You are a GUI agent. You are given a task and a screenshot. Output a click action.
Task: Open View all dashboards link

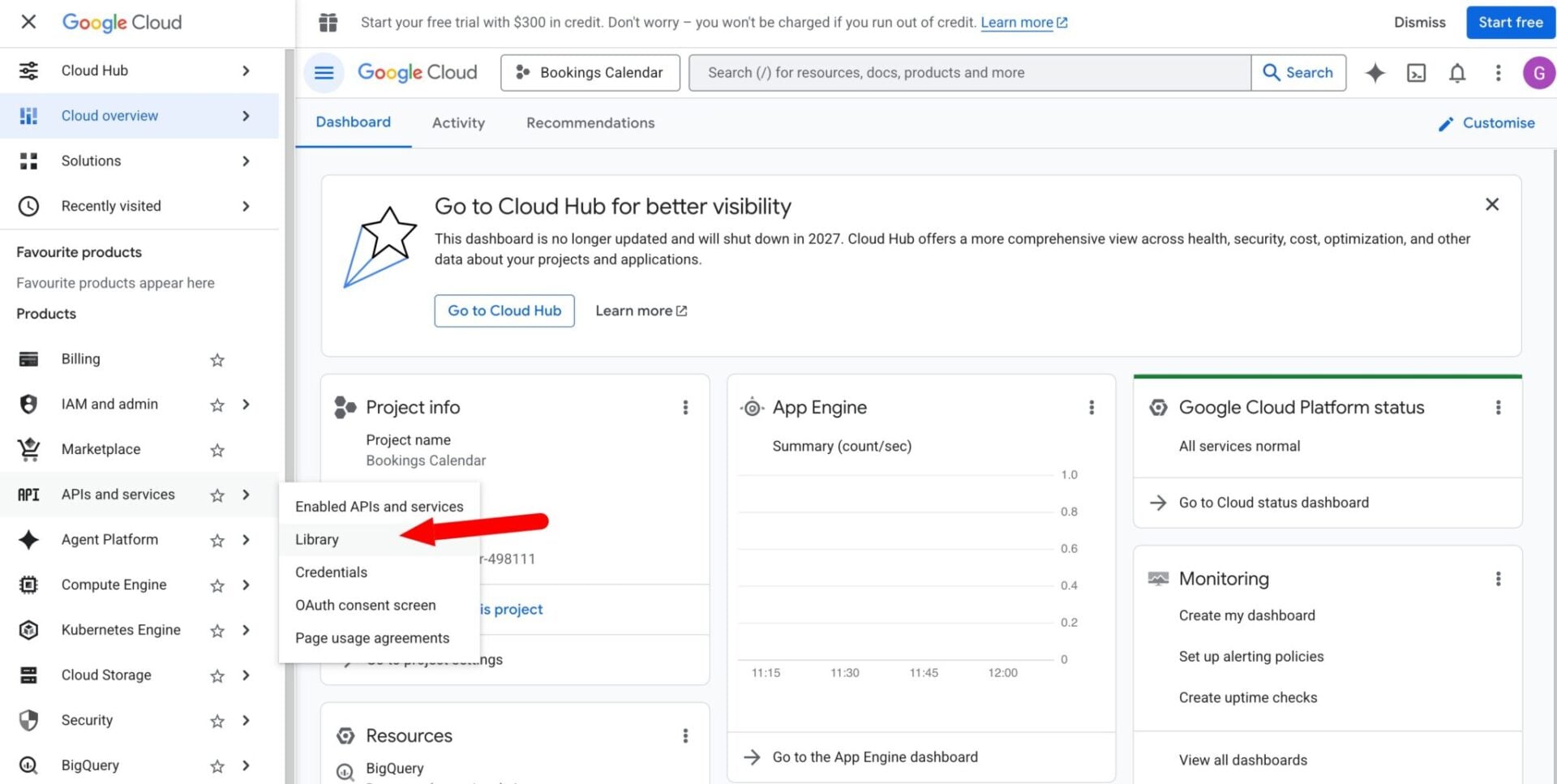[1242, 760]
